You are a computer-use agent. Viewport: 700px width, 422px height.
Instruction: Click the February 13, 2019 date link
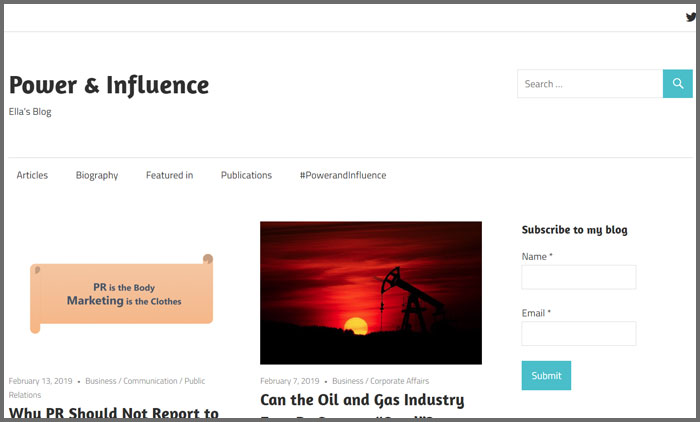pyautogui.click(x=40, y=381)
